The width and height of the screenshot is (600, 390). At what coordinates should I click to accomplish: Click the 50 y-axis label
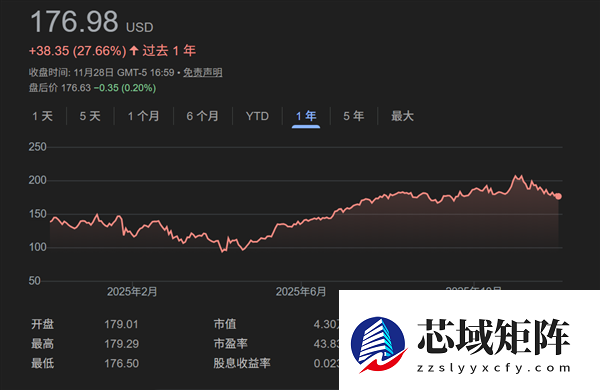[34, 281]
